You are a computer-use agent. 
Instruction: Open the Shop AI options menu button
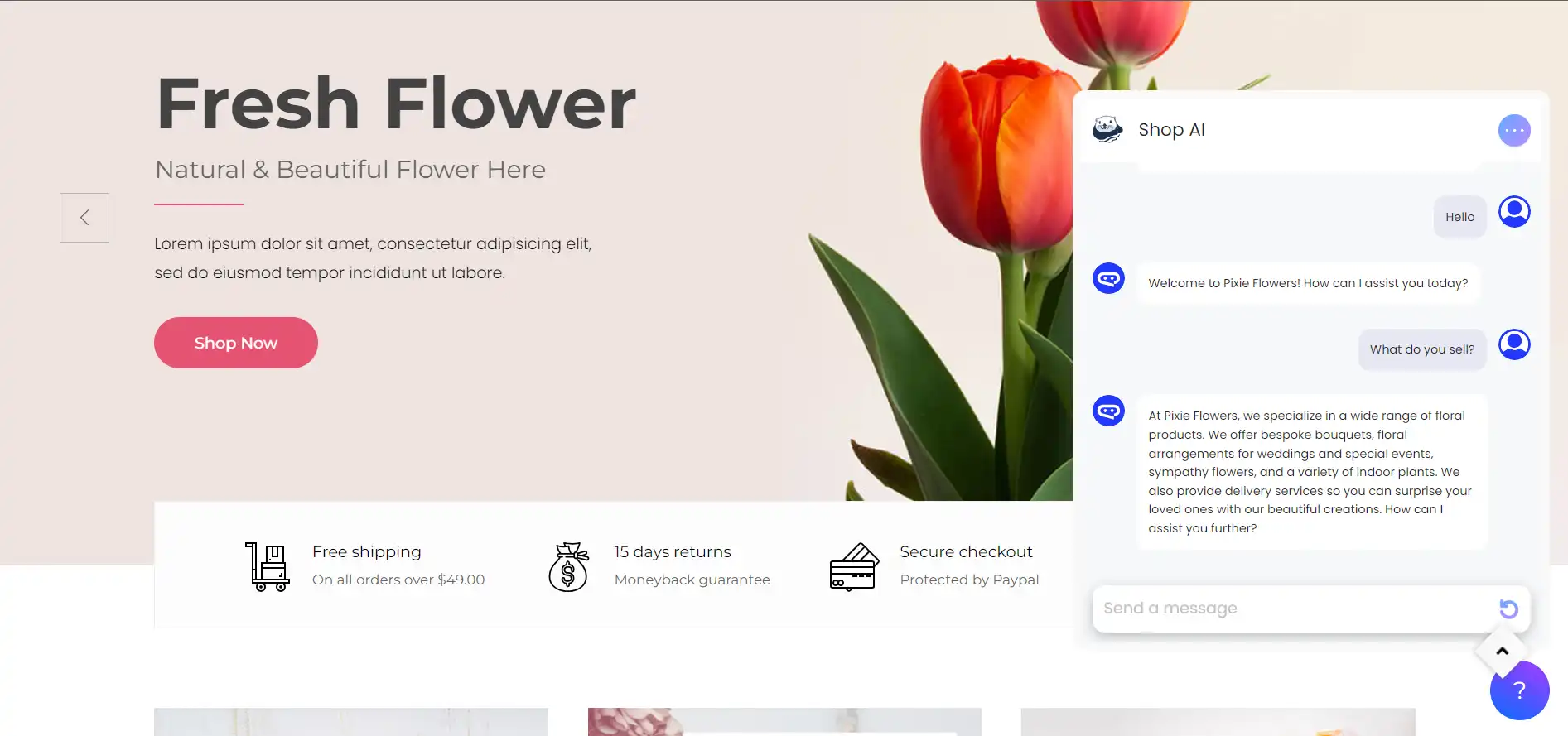pyautogui.click(x=1514, y=130)
